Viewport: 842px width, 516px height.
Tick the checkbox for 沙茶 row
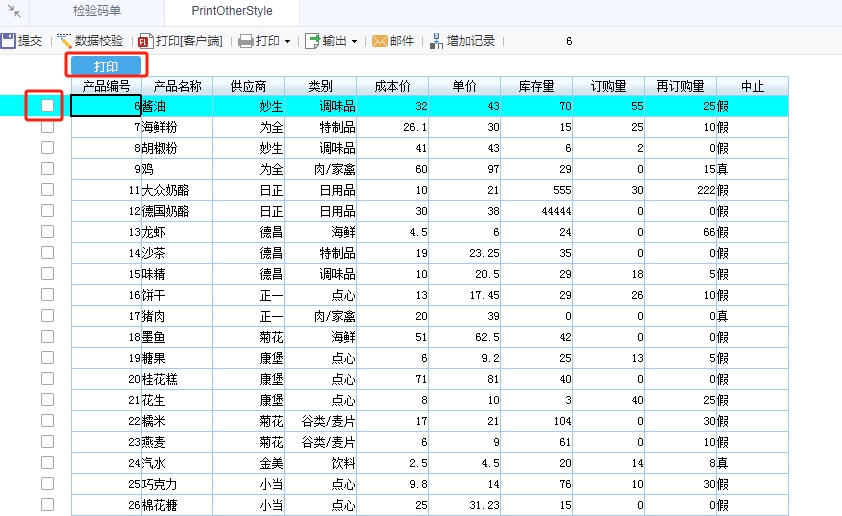coord(47,252)
